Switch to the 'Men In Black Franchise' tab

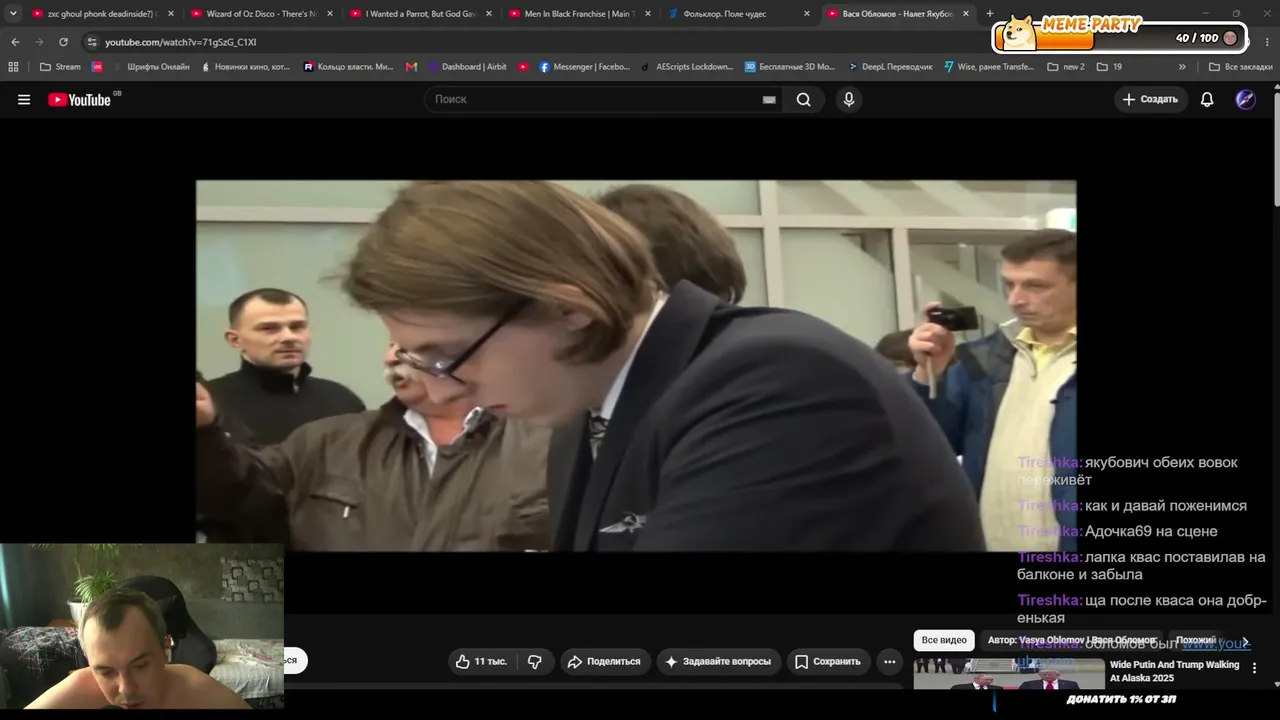tap(580, 14)
